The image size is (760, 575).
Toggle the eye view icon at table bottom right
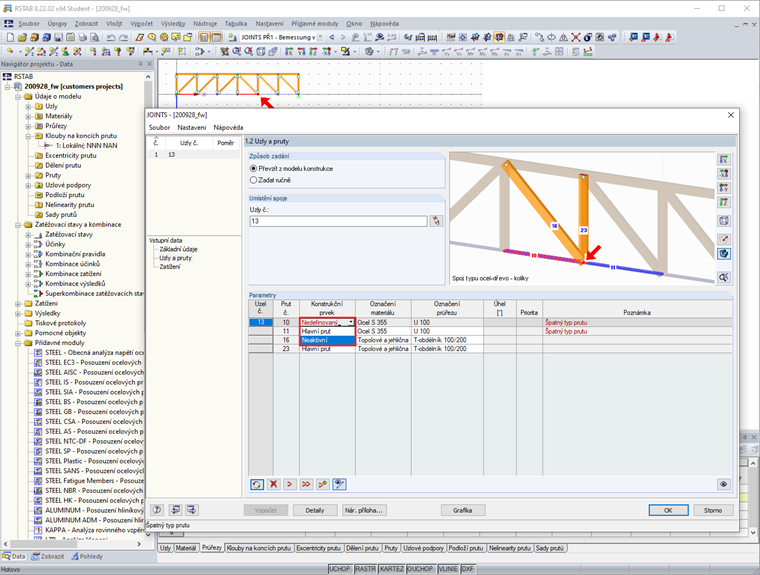(x=724, y=484)
